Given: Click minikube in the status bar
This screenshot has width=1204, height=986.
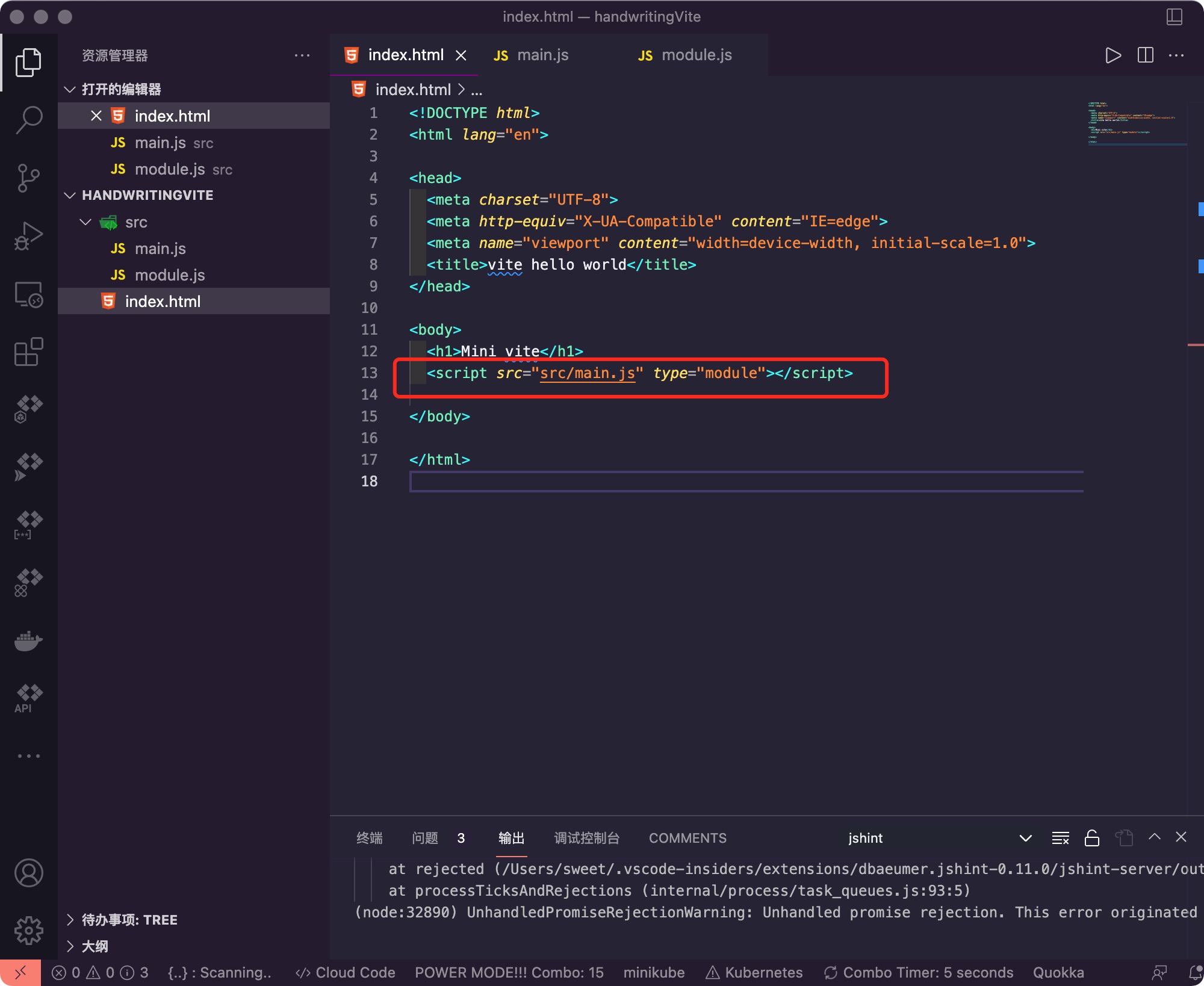Looking at the screenshot, I should click(x=654, y=973).
